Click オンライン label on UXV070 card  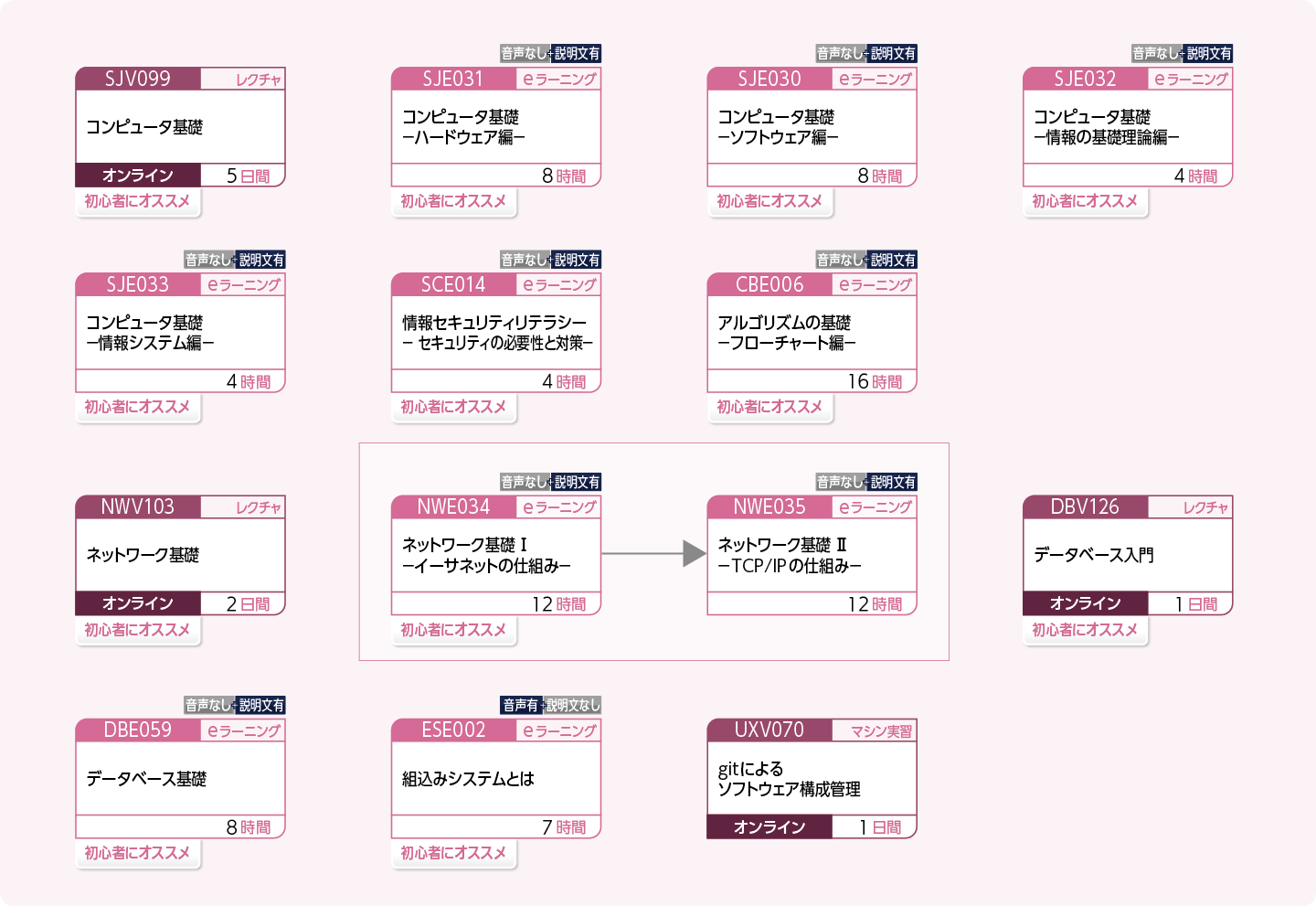(x=769, y=827)
